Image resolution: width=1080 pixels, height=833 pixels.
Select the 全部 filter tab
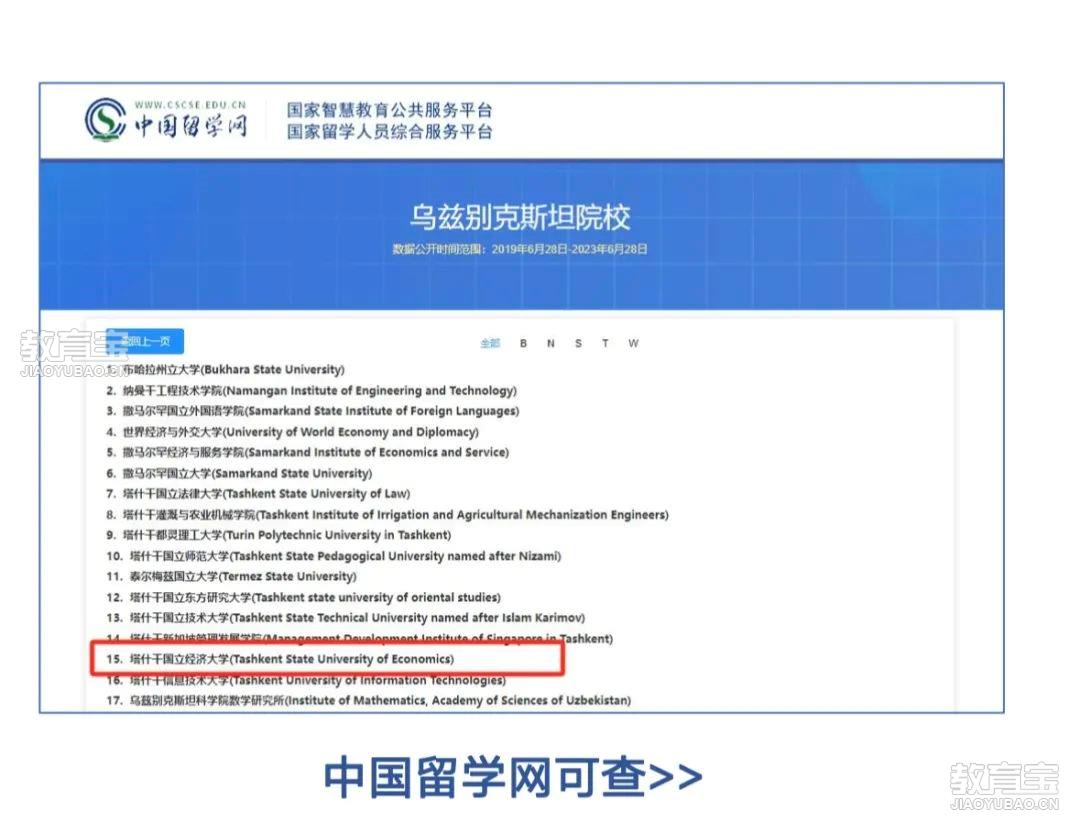coord(490,343)
